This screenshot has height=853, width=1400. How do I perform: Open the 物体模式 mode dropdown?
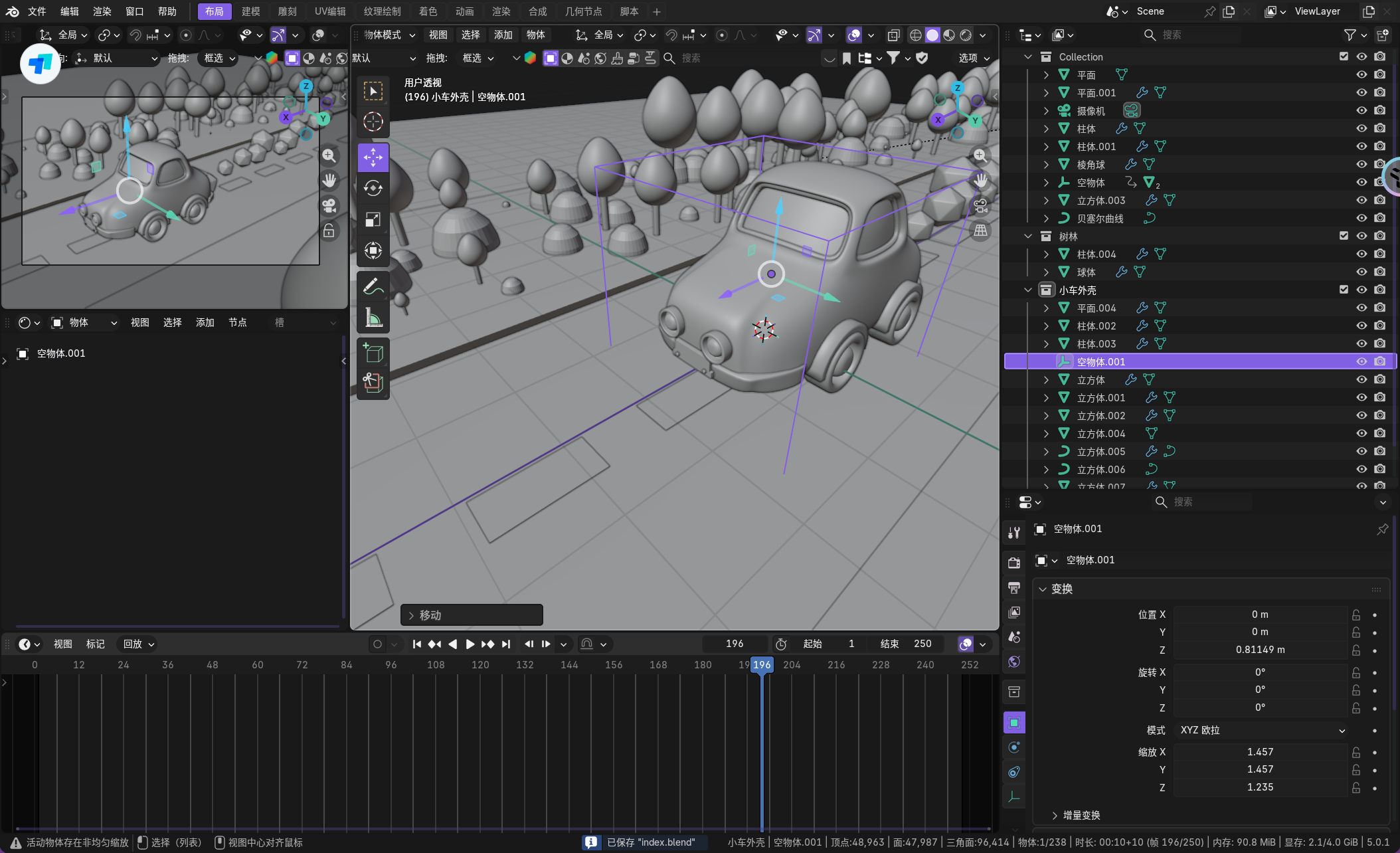390,35
